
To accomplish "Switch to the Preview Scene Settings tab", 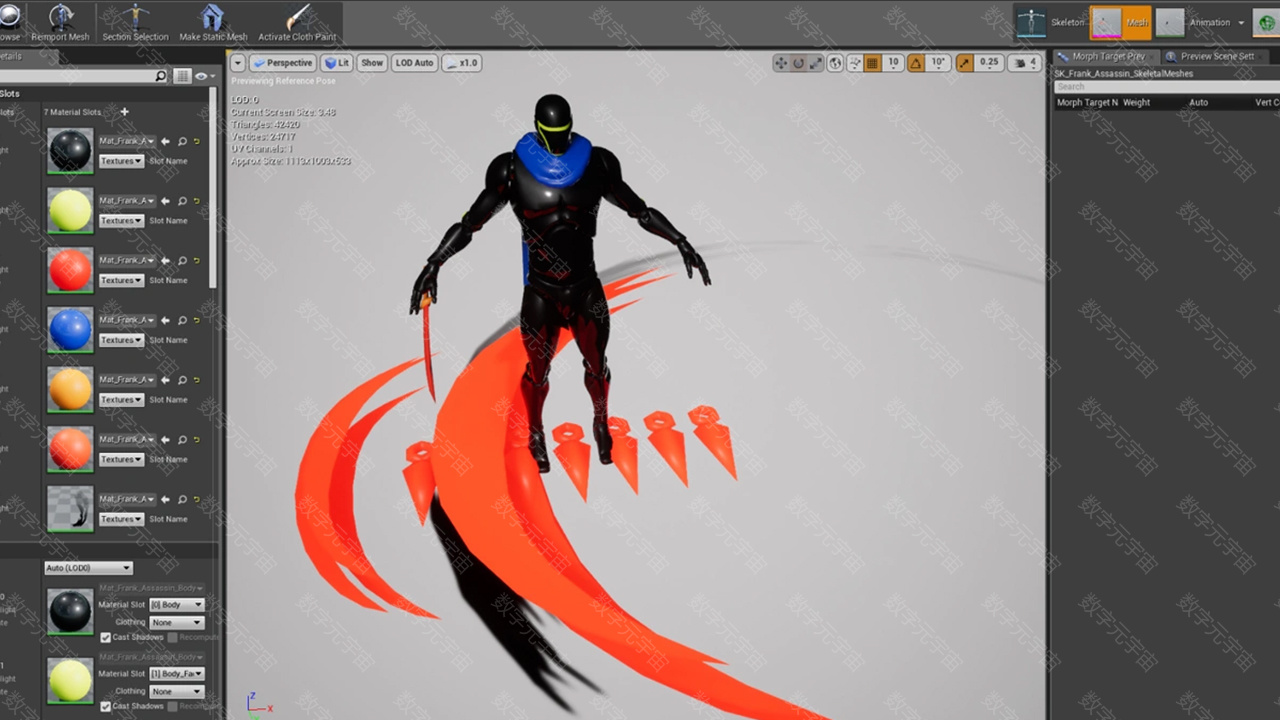I will pos(1210,56).
